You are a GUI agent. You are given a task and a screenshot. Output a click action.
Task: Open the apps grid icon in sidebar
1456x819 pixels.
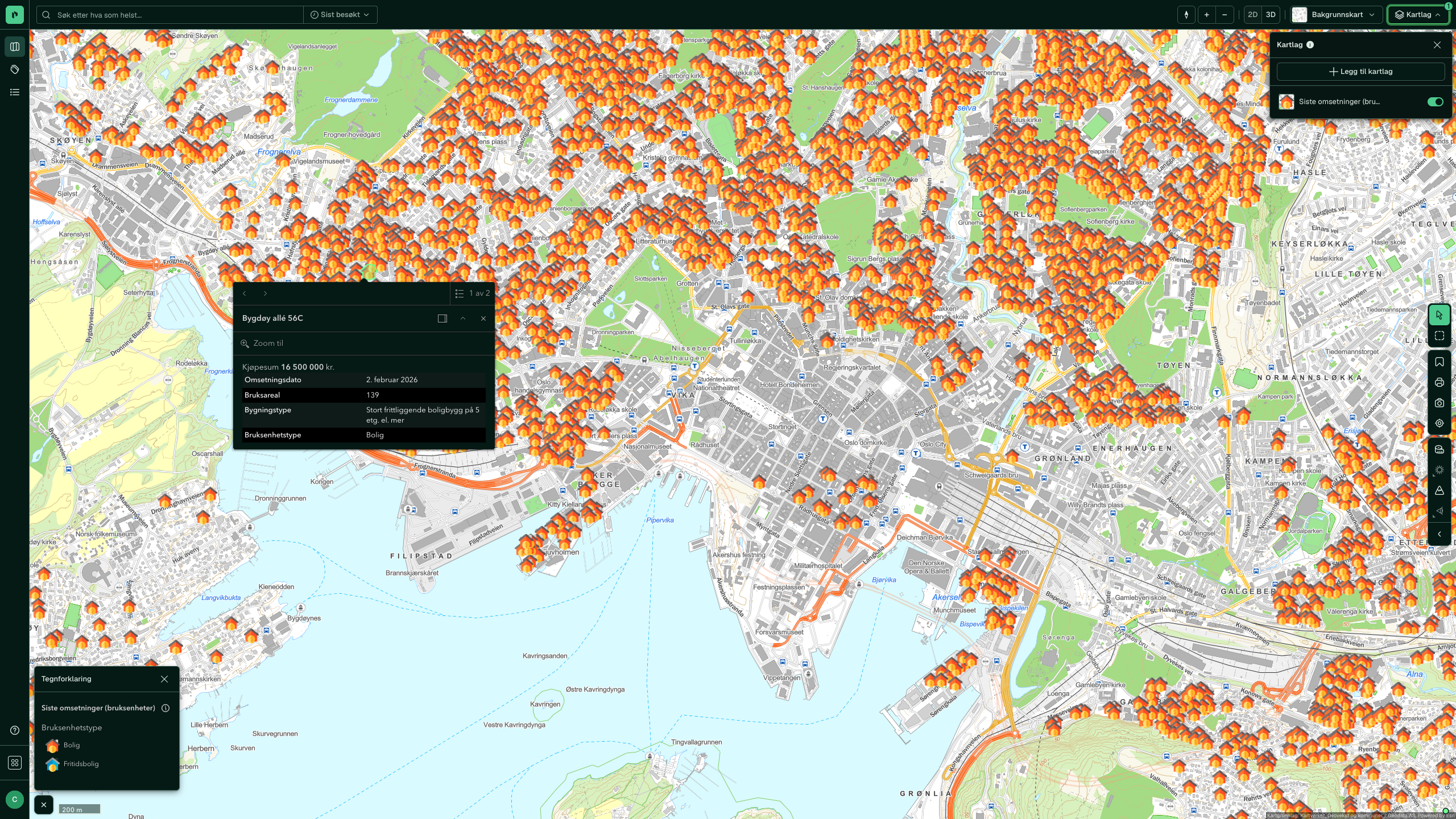(x=15, y=763)
